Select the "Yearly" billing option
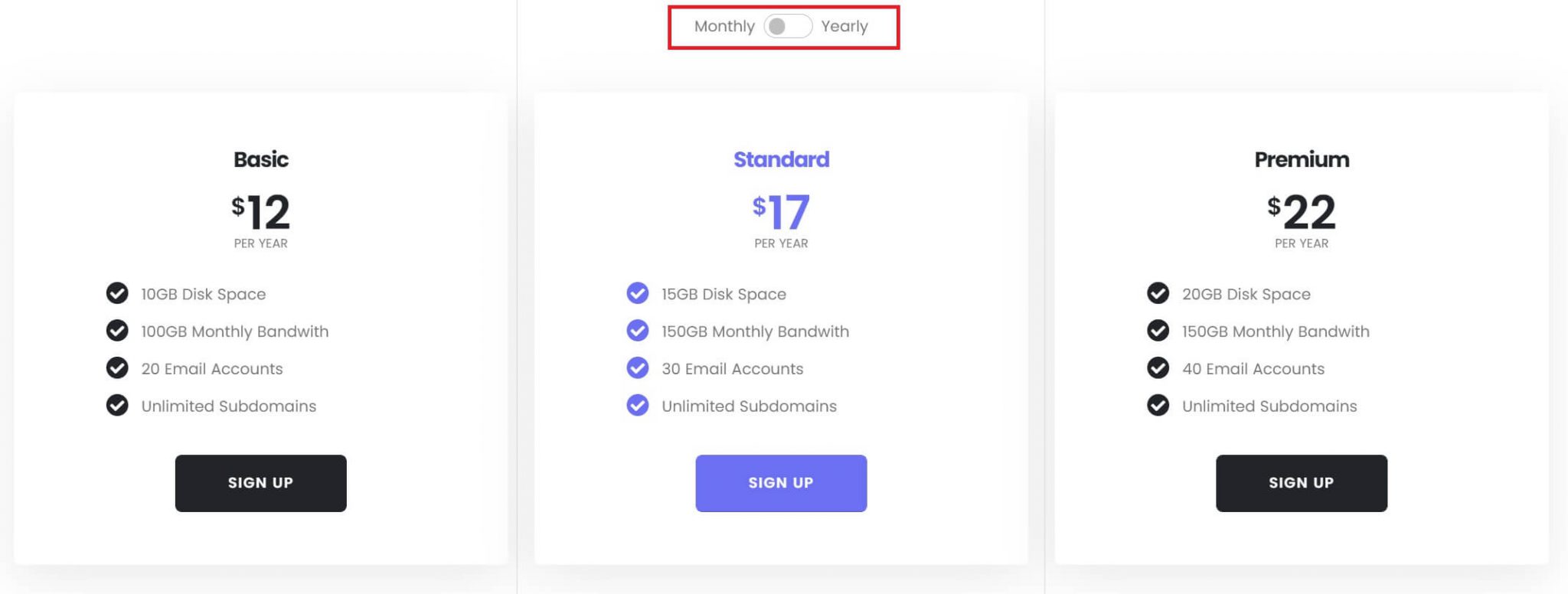This screenshot has width=1568, height=594. point(845,26)
